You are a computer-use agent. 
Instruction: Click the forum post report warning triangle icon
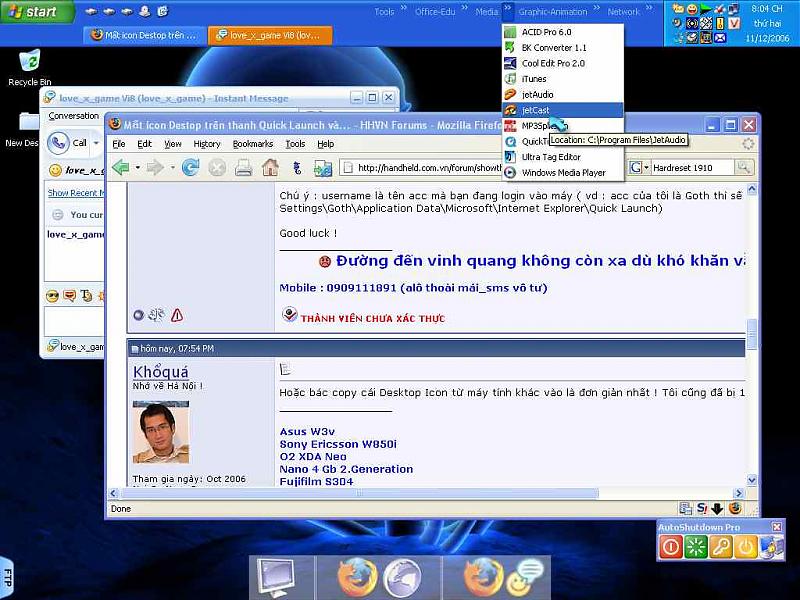tap(177, 315)
